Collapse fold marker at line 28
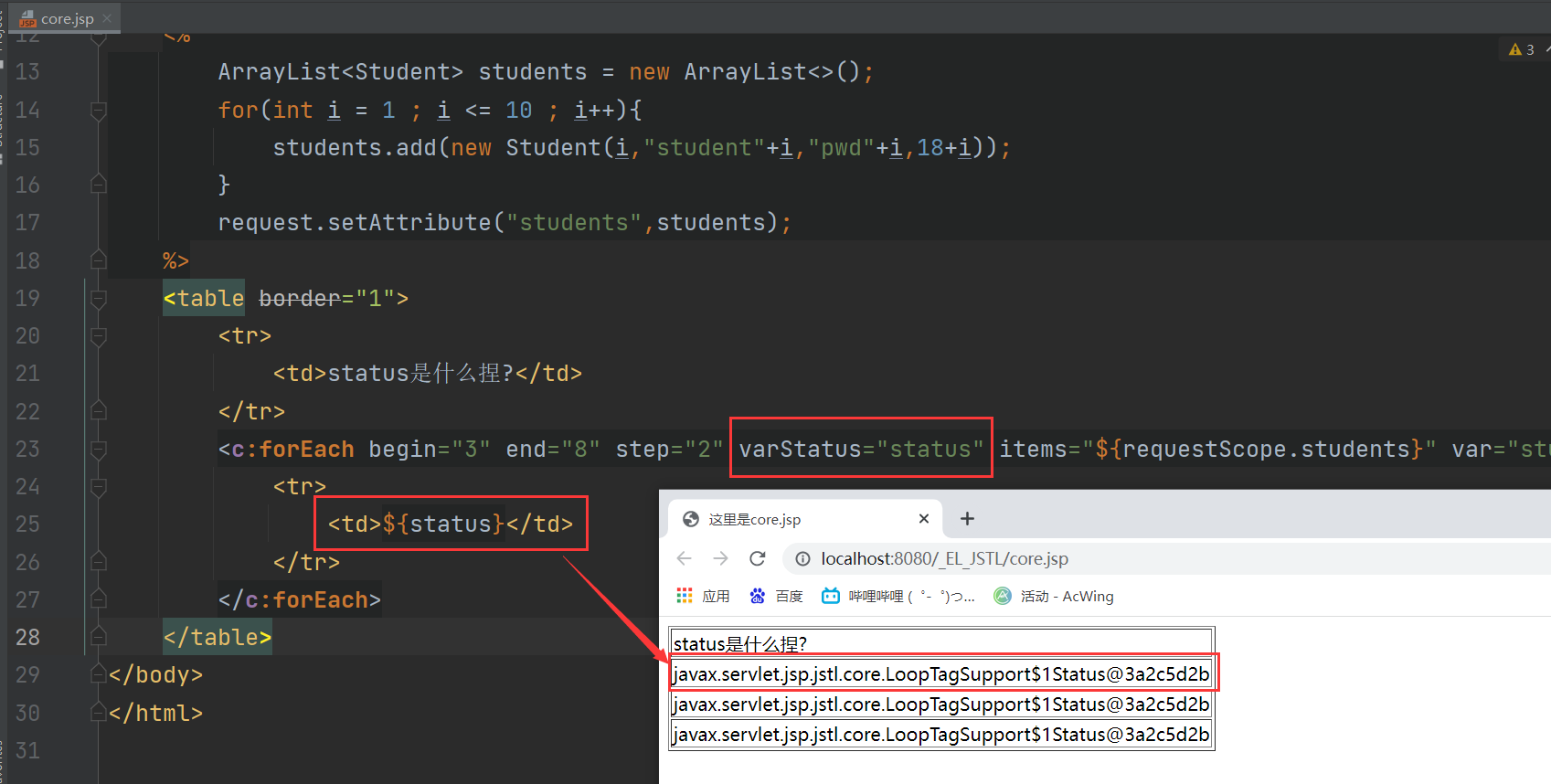 tap(99, 637)
